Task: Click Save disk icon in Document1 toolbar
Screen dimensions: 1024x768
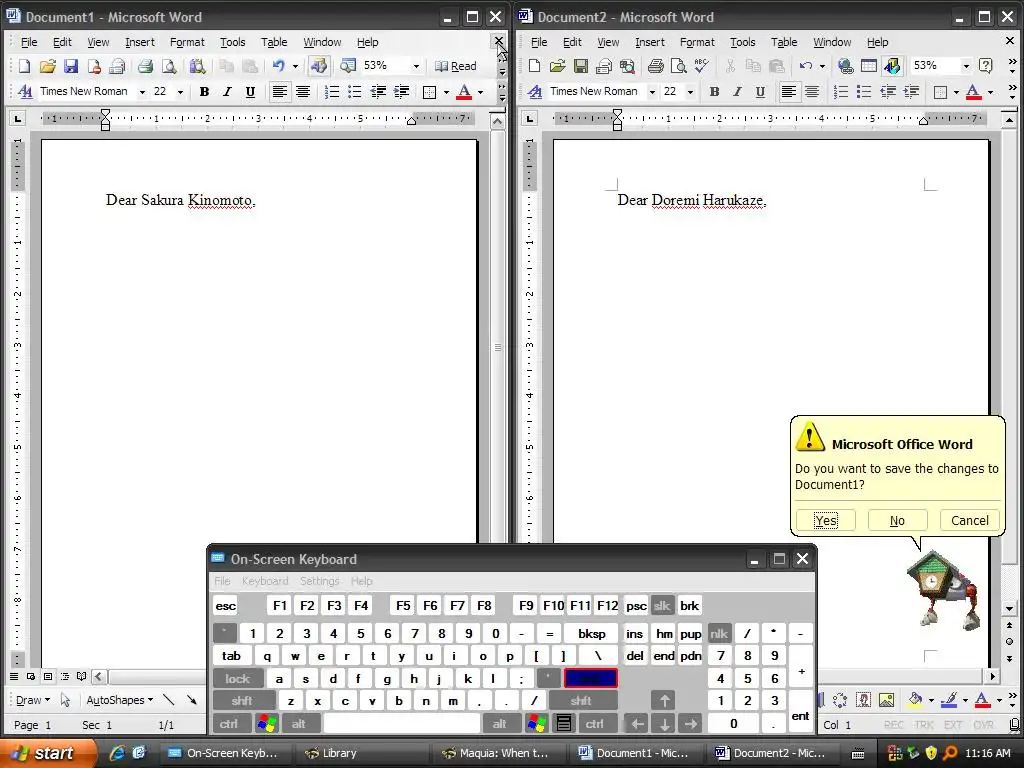Action: (x=71, y=66)
